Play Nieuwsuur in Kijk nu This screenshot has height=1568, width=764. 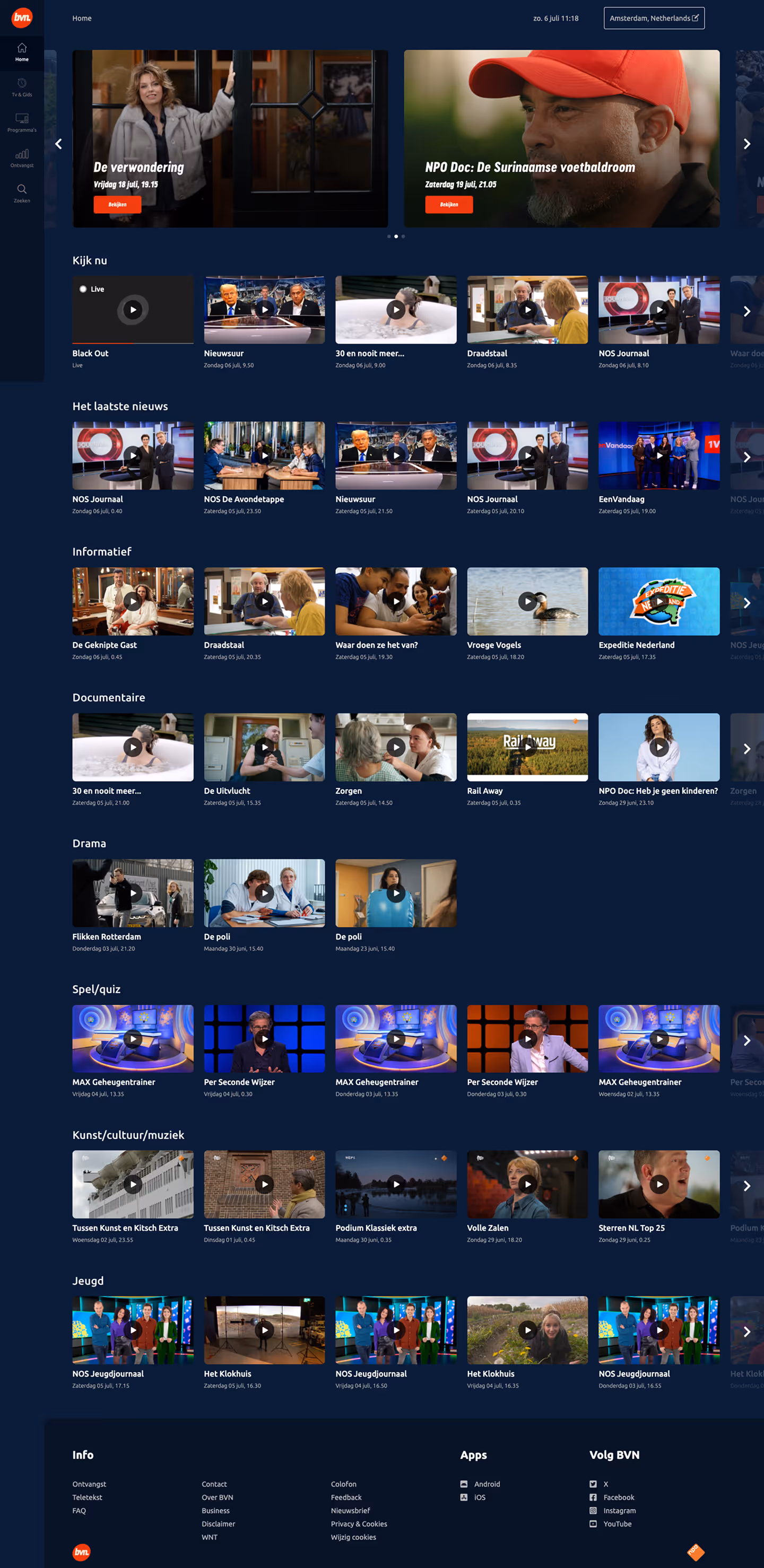264,310
